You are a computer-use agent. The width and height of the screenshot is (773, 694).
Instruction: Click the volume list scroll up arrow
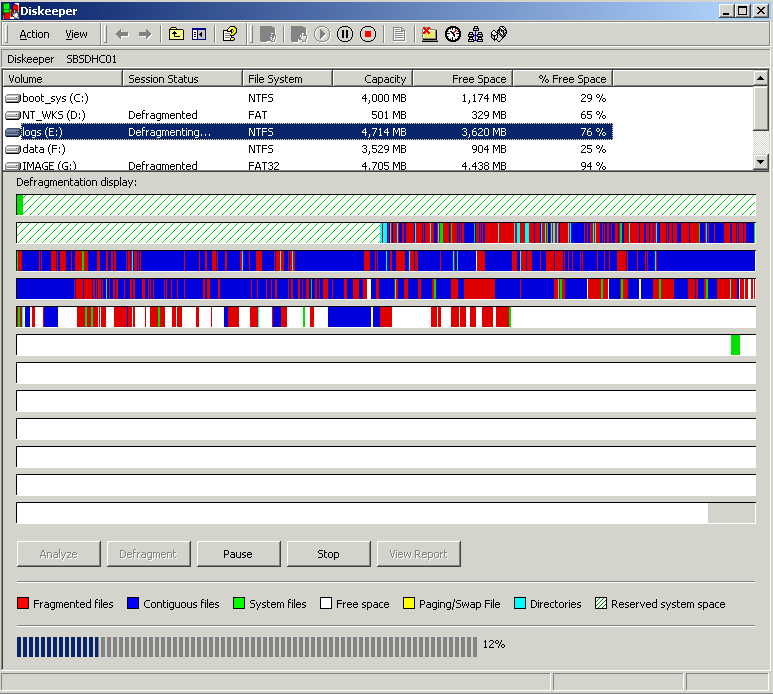click(x=761, y=78)
